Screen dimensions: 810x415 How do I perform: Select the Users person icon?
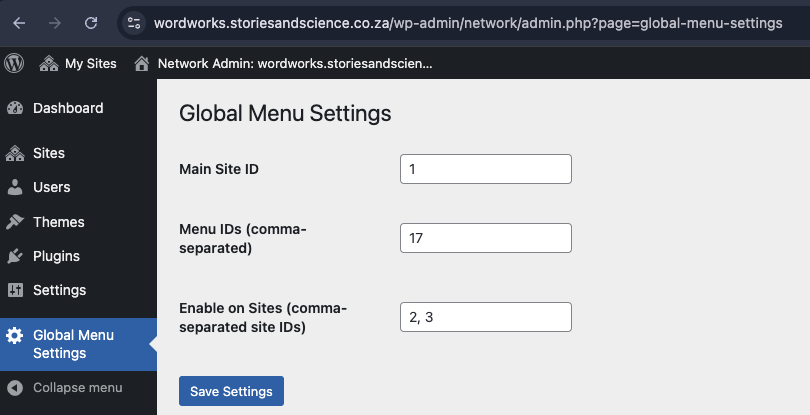pyautogui.click(x=15, y=187)
